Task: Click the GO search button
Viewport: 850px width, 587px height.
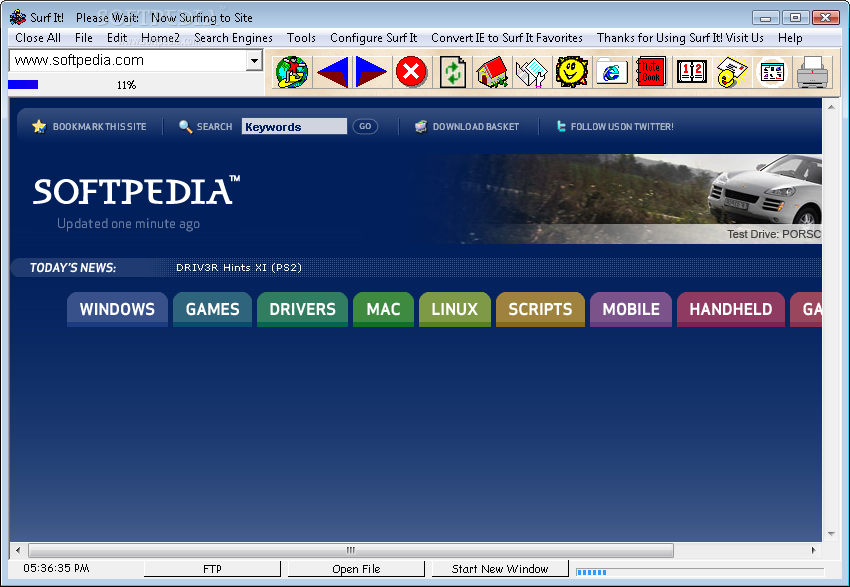Action: point(365,126)
